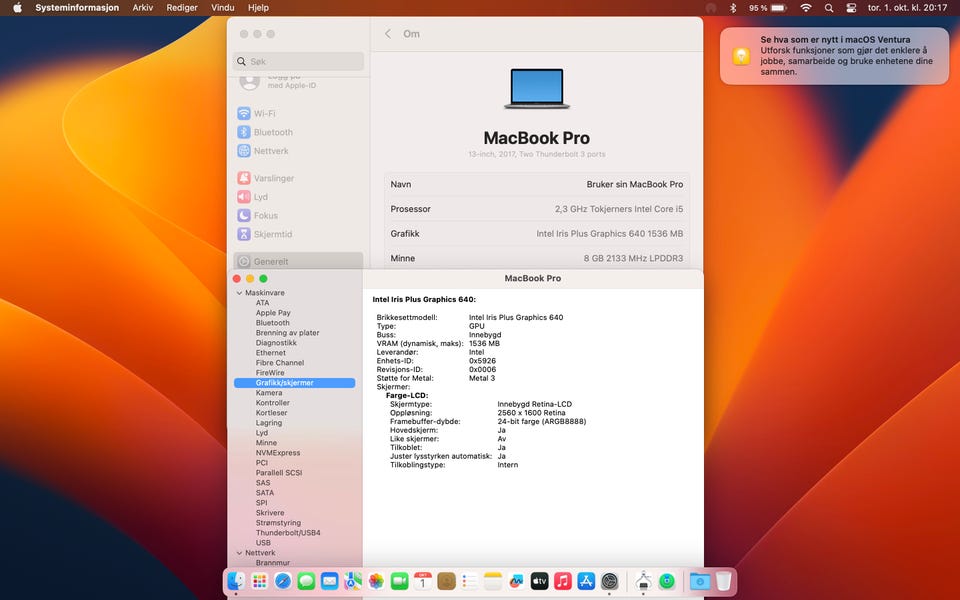
Task: Open the Arkiv menu
Action: tap(143, 8)
